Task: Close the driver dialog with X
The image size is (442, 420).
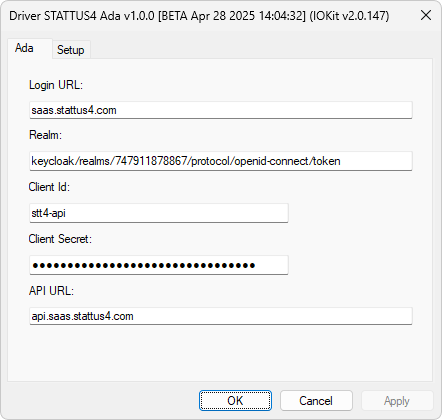Action: tap(426, 15)
